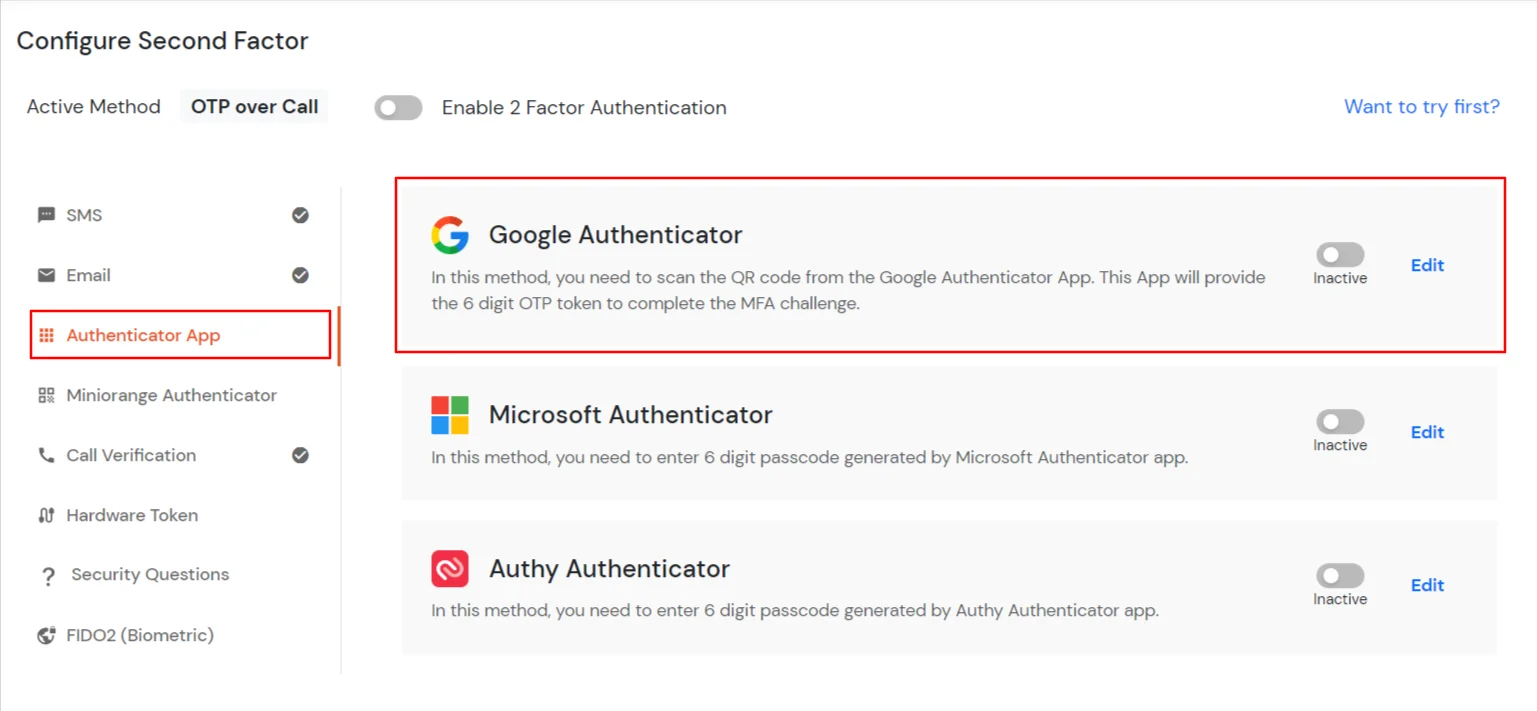Click the SMS chat bubble icon
1537x711 pixels.
click(x=46, y=215)
